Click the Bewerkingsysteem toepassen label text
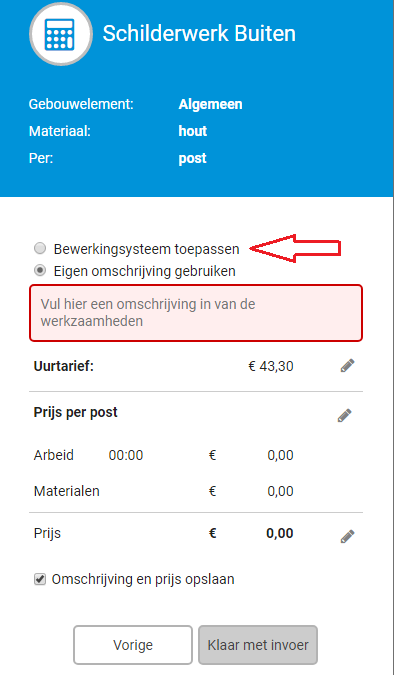Screen dimensions: 394x675 click(146, 249)
